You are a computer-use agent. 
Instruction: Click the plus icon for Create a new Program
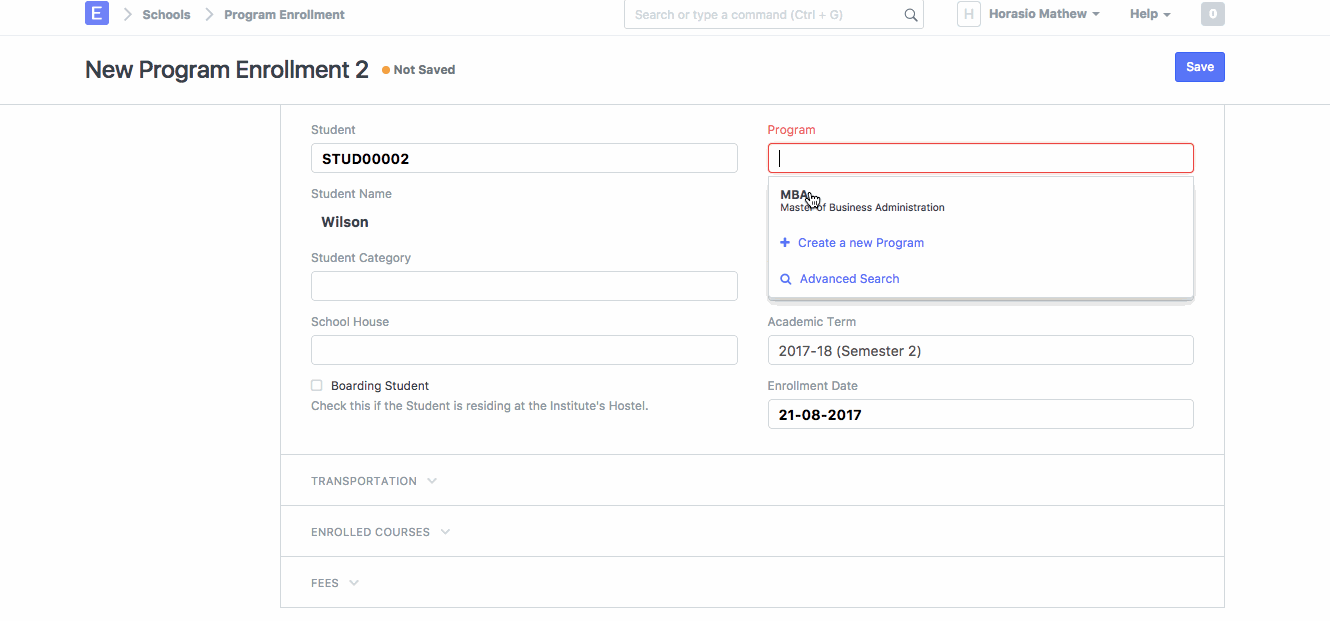pyautogui.click(x=785, y=243)
